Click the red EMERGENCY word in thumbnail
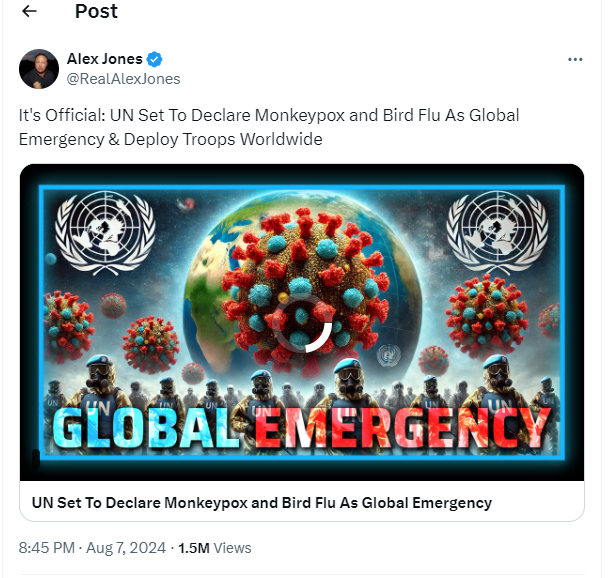 404,427
